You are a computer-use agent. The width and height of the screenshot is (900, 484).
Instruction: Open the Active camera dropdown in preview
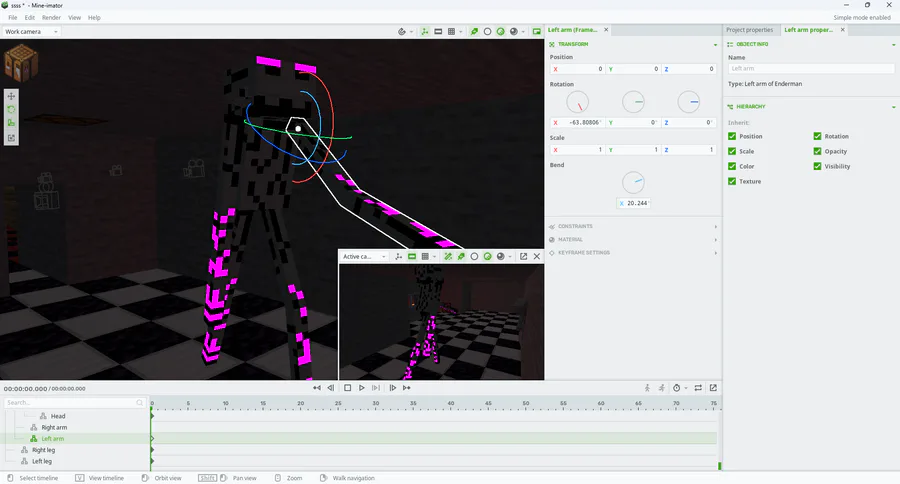coord(364,257)
